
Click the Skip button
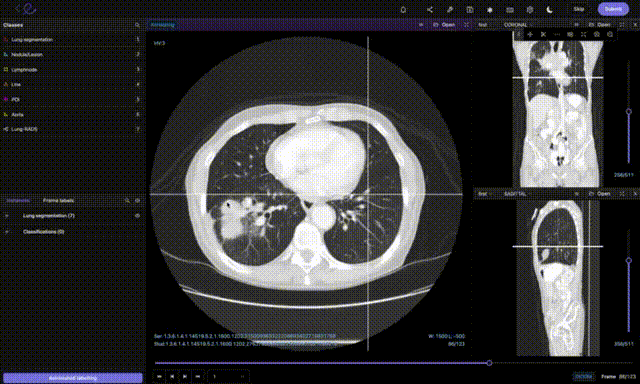tap(579, 9)
